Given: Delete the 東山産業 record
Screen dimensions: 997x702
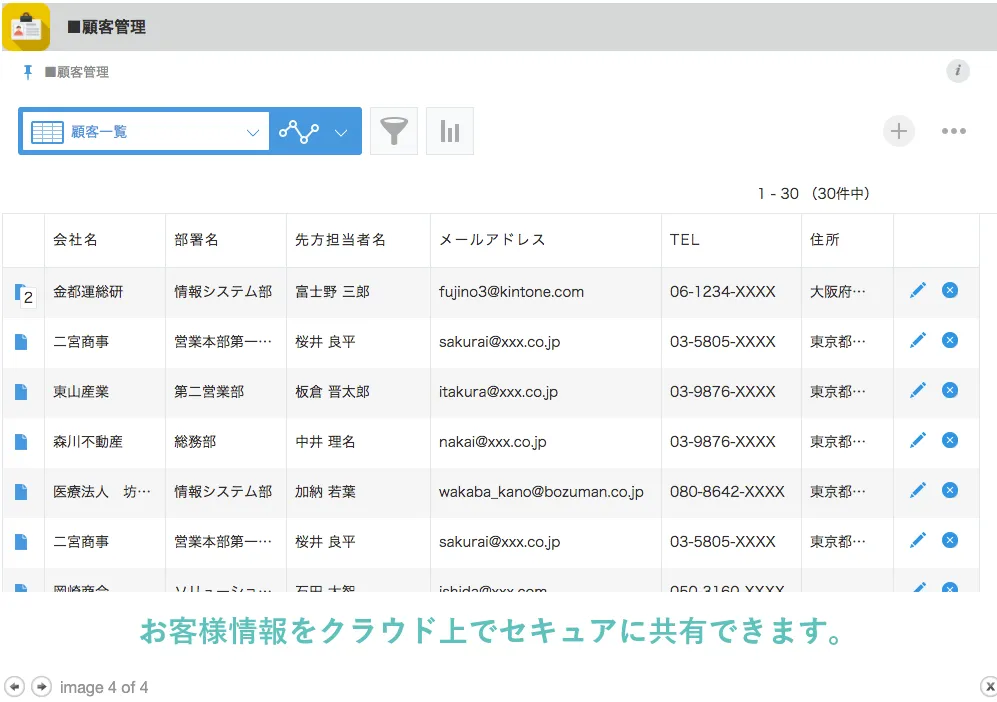Looking at the screenshot, I should pos(949,390).
